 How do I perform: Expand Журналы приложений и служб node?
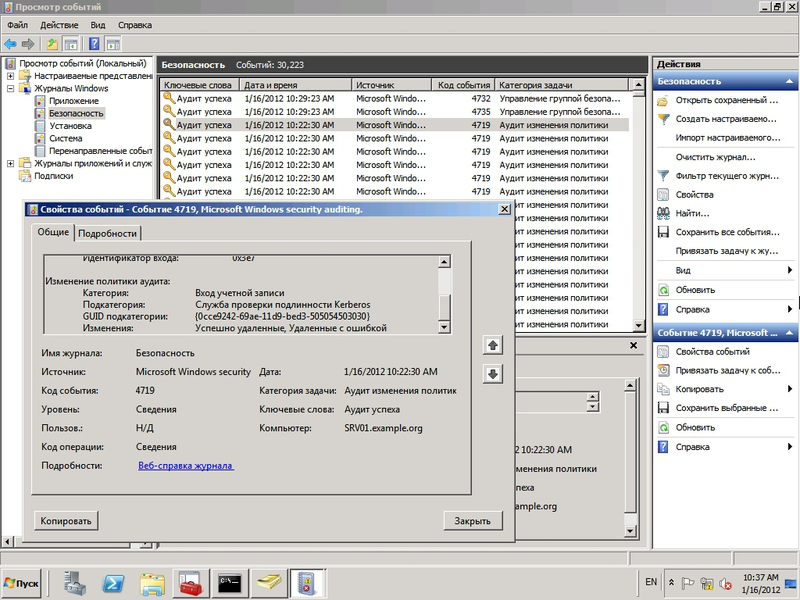[x=10, y=163]
